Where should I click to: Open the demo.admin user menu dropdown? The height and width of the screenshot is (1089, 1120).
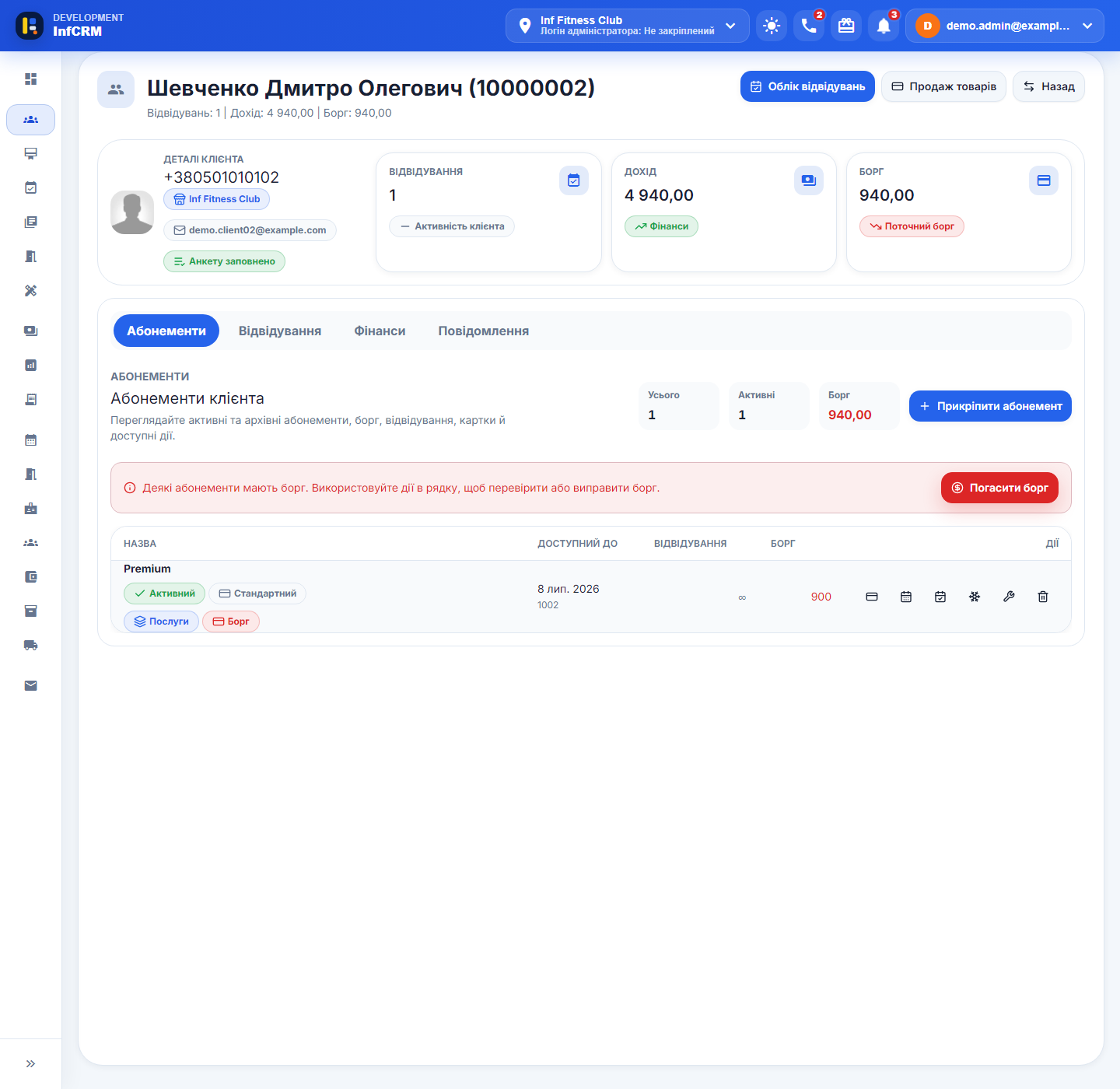click(1005, 26)
